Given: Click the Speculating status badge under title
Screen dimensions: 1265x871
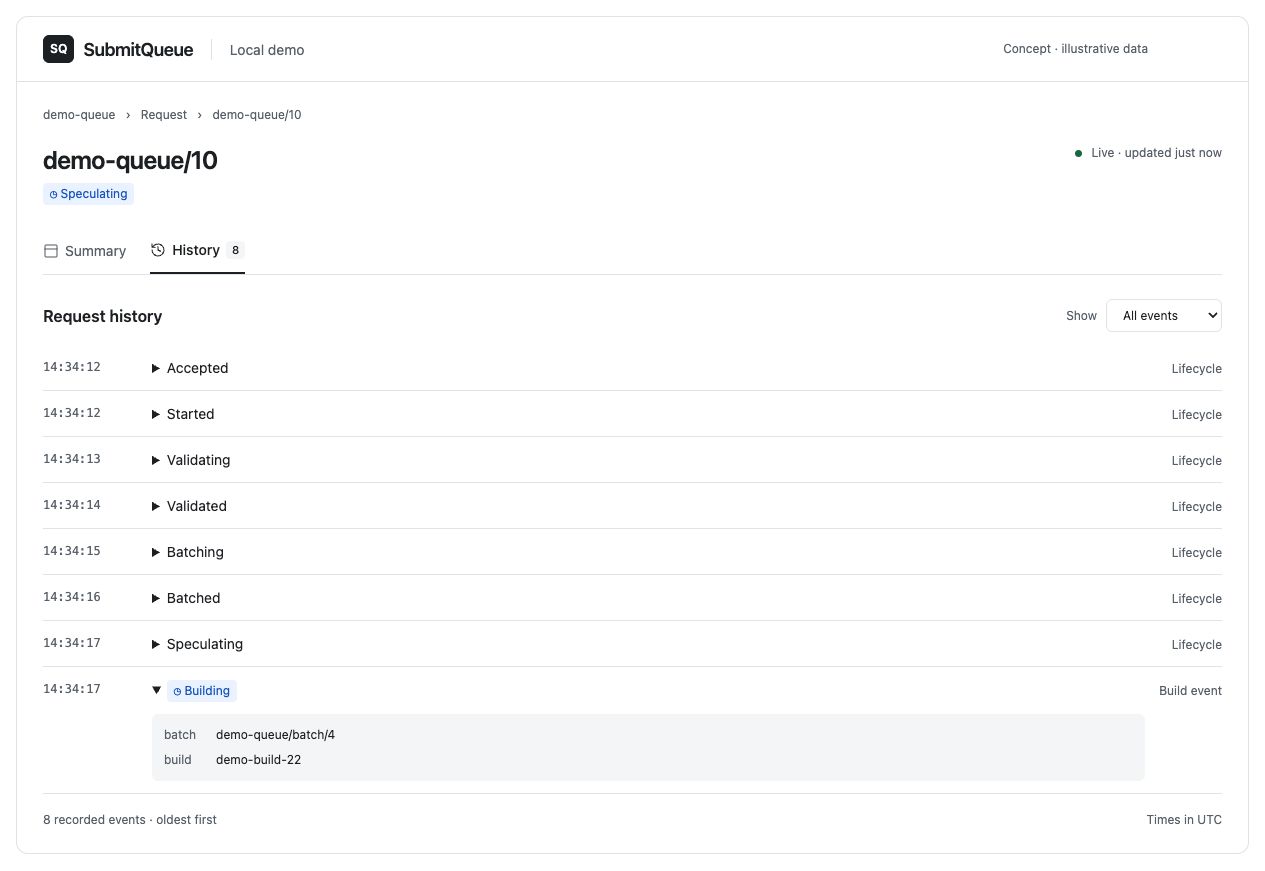Looking at the screenshot, I should pyautogui.click(x=88, y=194).
